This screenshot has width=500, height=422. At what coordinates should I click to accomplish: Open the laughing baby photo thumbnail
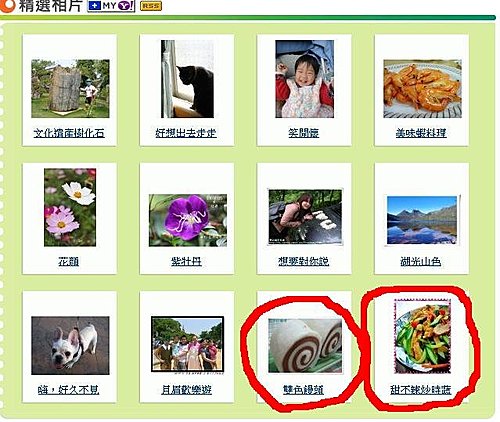305,79
